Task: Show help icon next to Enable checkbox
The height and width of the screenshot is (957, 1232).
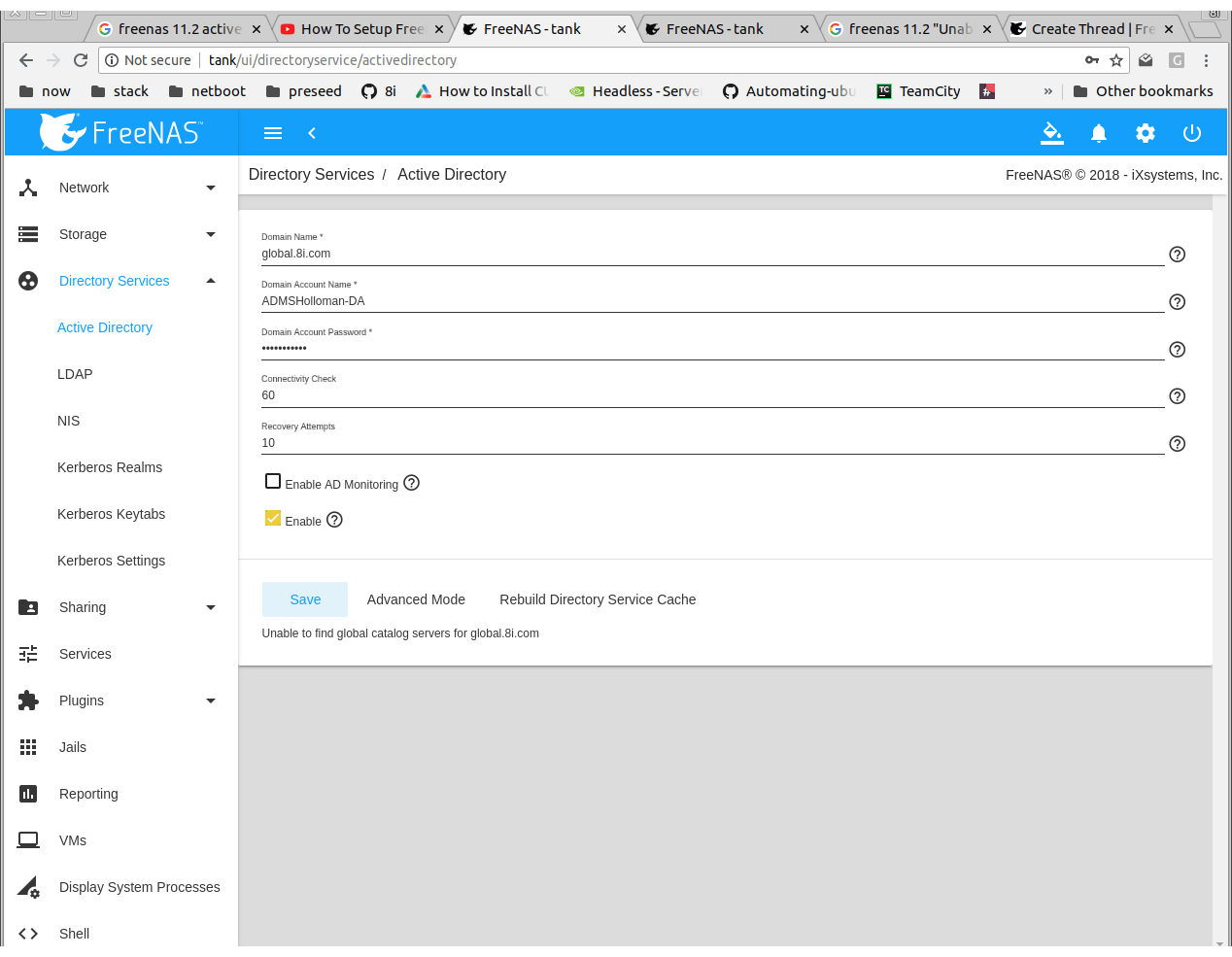Action: (x=335, y=520)
